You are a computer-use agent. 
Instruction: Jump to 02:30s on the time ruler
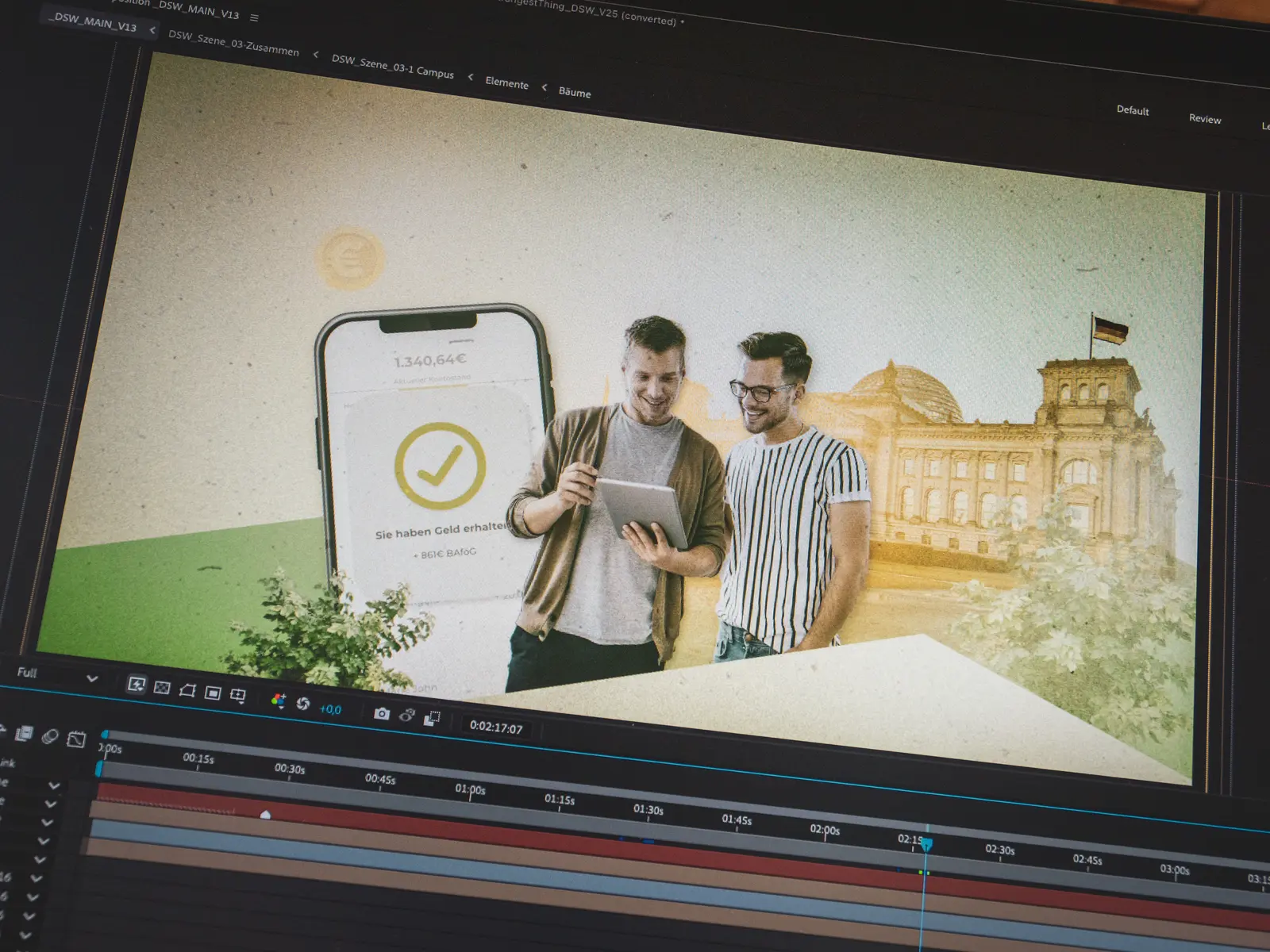1000,850
